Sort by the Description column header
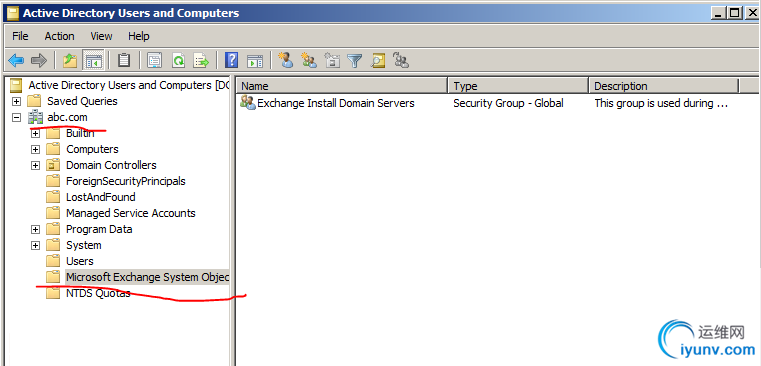This screenshot has width=761, height=366. pyautogui.click(x=663, y=86)
